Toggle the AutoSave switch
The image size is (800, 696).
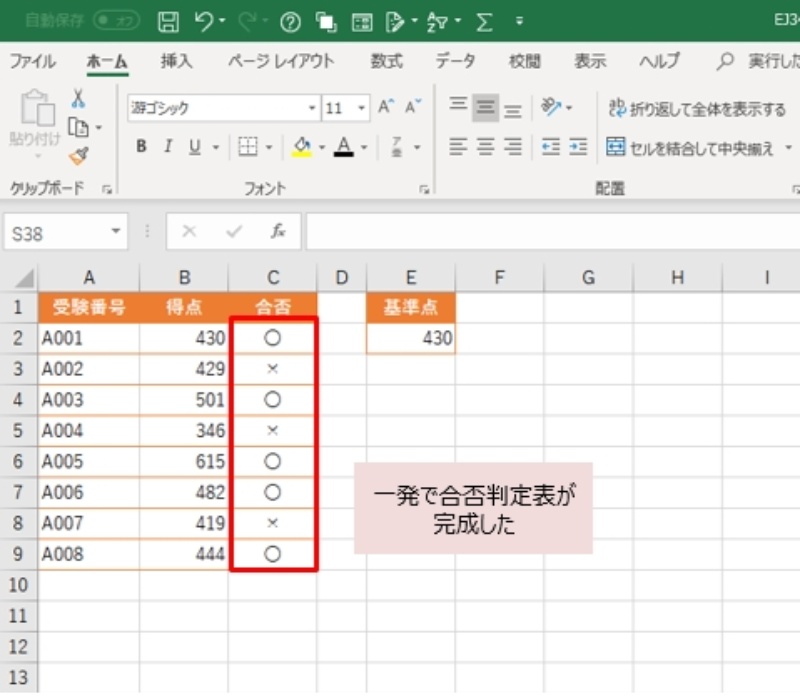(x=116, y=21)
